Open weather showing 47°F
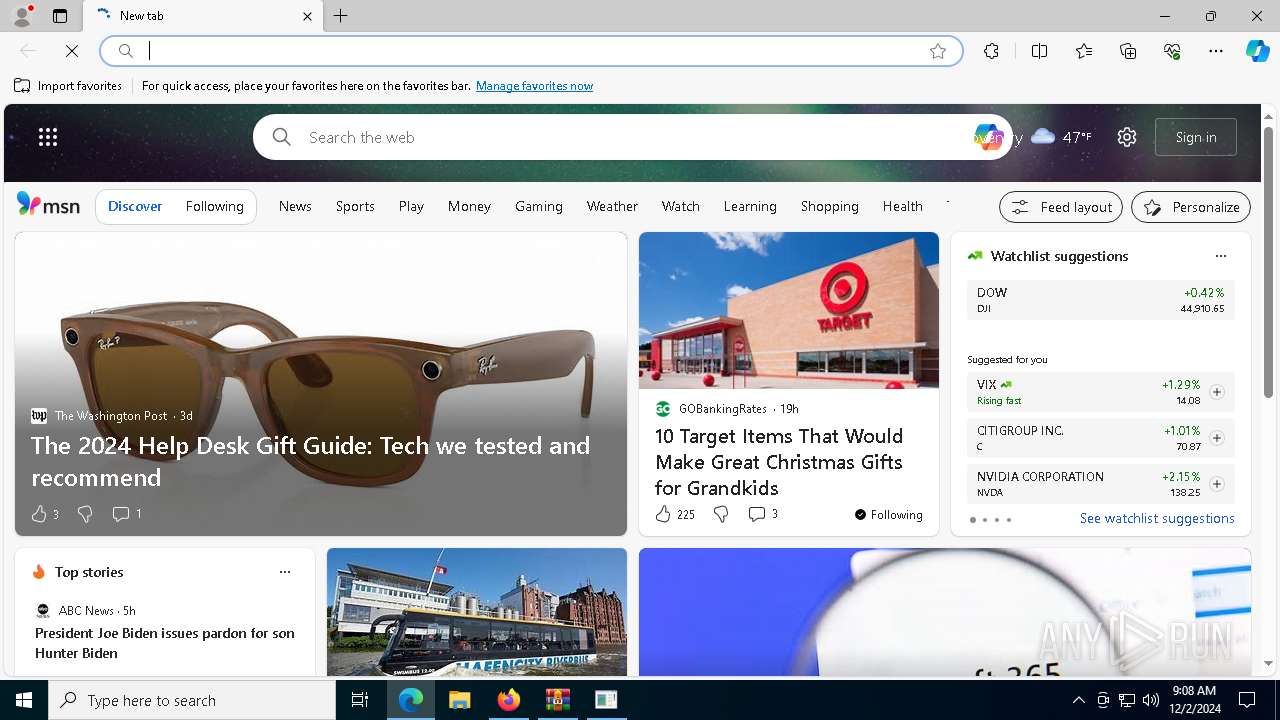This screenshot has width=1280, height=720. tap(1061, 137)
